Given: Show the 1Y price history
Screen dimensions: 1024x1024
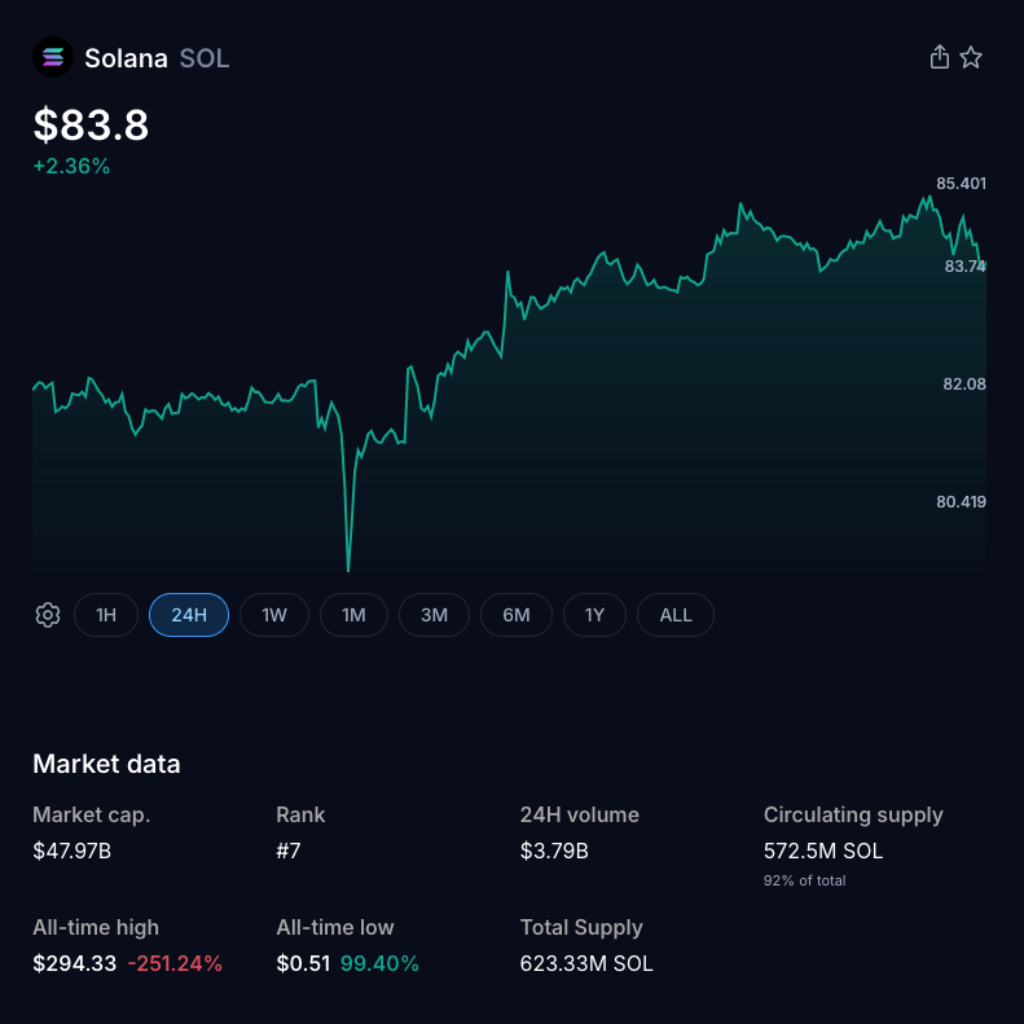Looking at the screenshot, I should click(x=595, y=615).
